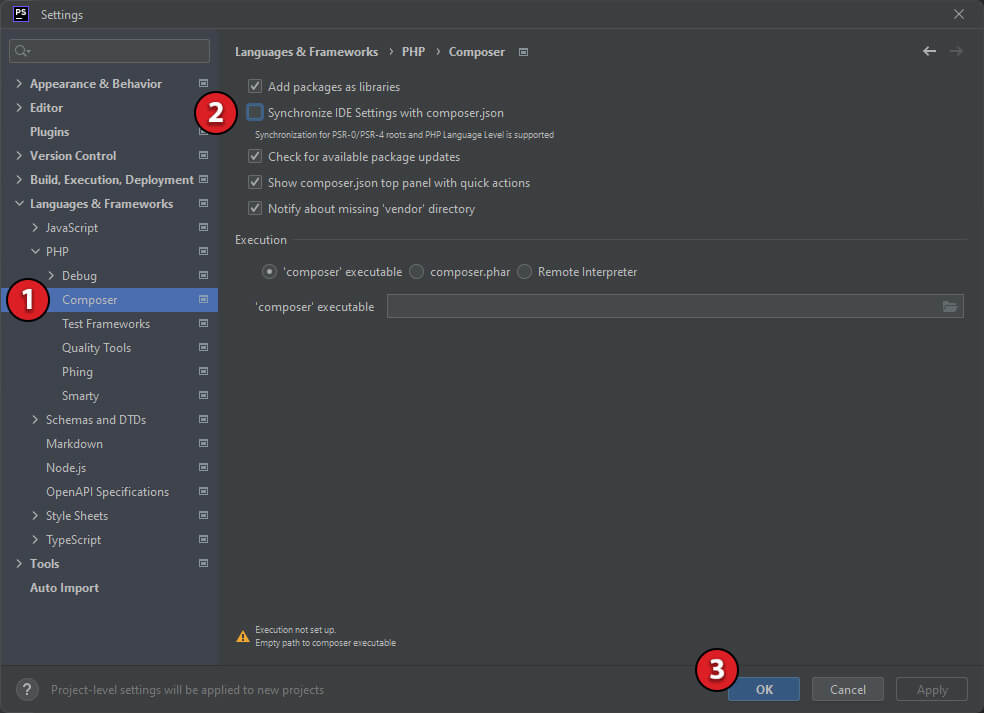
Task: Click the settings icon next to Composer breadcrumb
Action: click(x=523, y=51)
